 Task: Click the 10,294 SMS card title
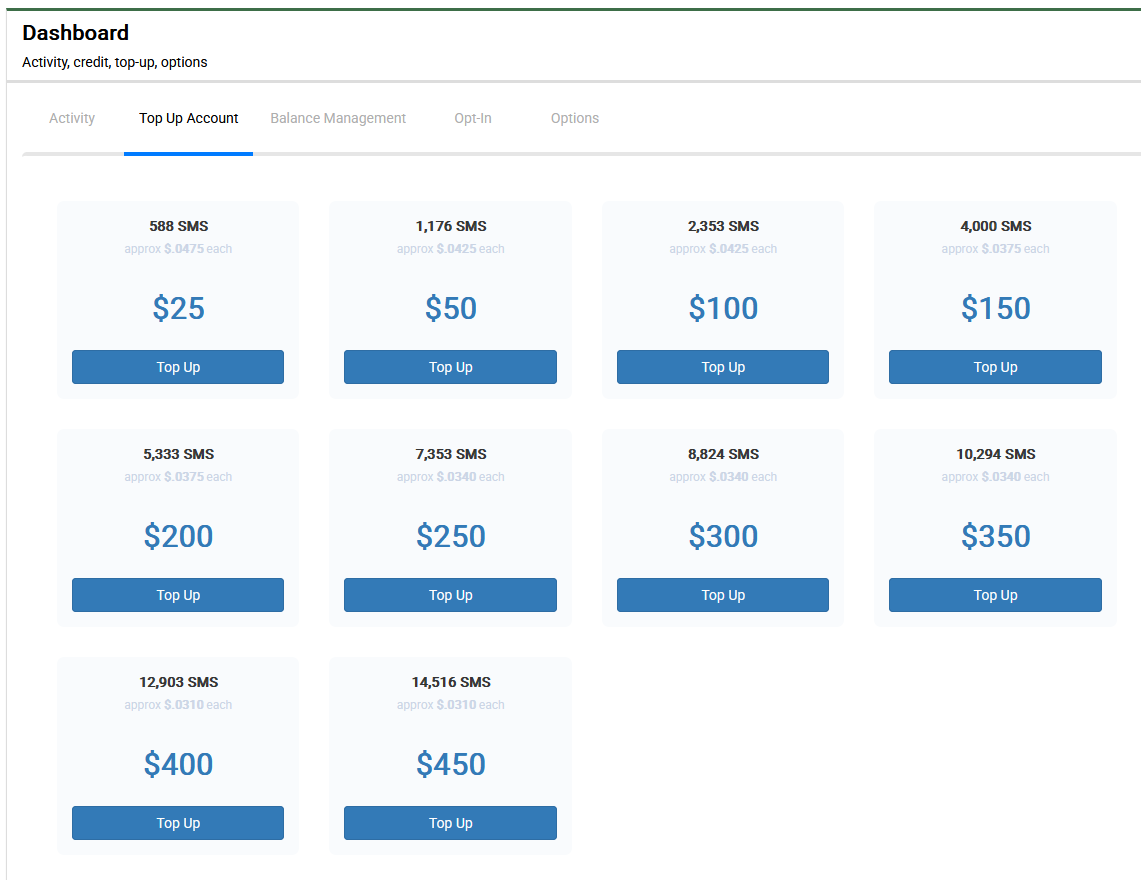995,454
